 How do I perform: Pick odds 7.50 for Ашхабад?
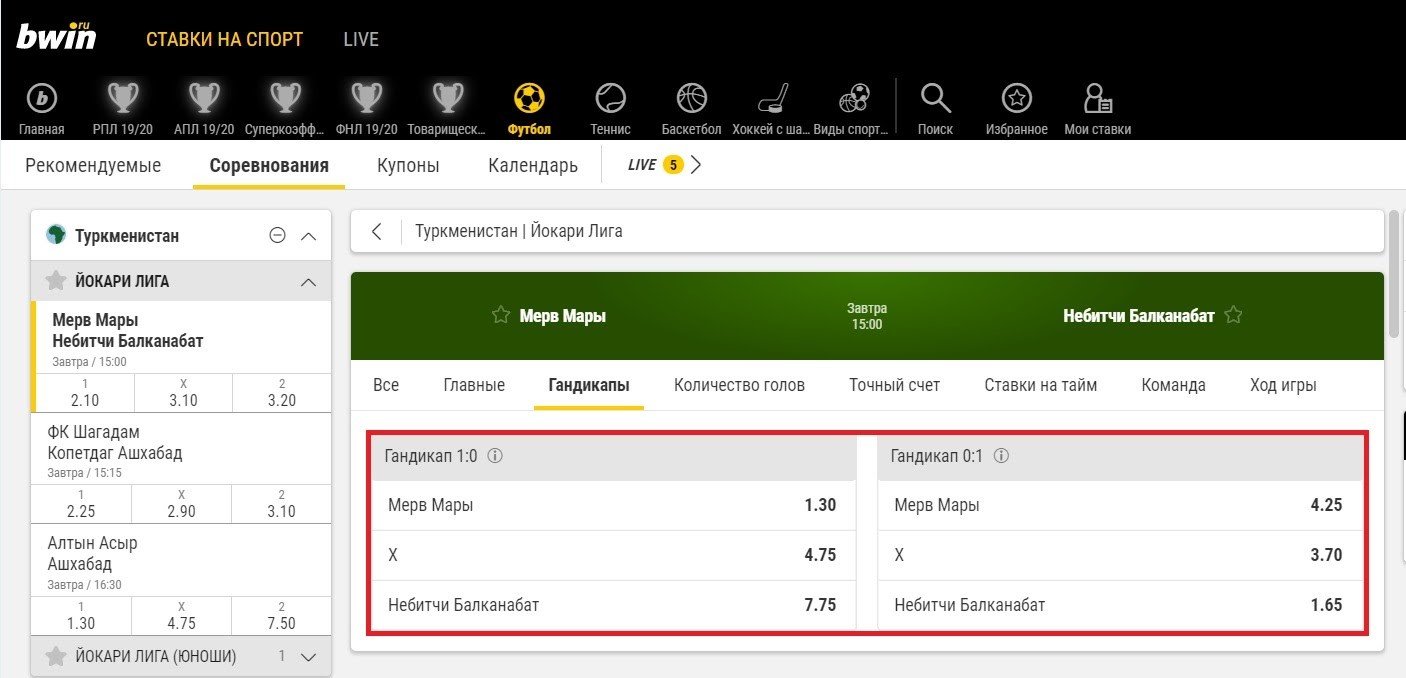pos(282,615)
